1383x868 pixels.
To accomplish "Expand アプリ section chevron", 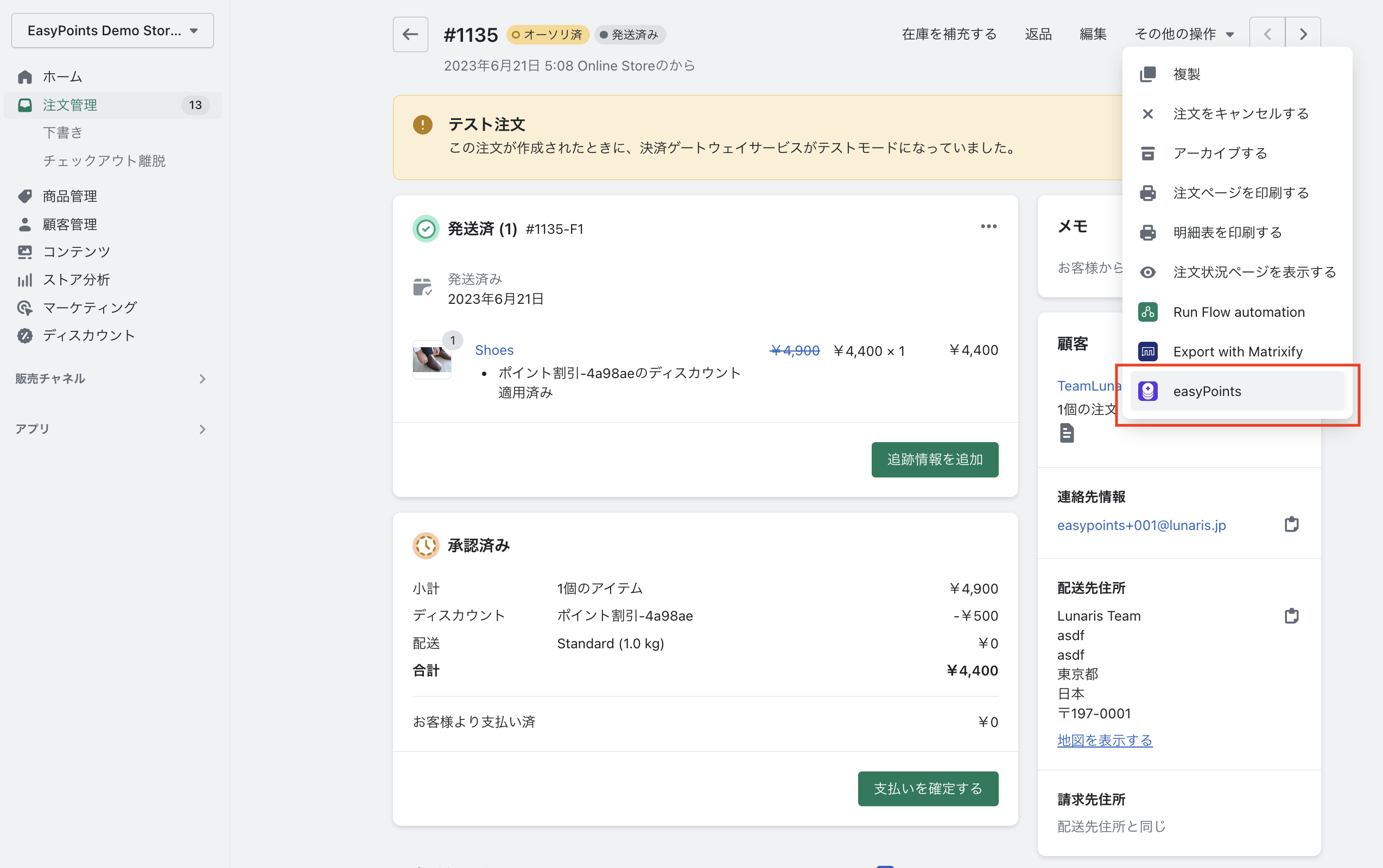I will pyautogui.click(x=202, y=429).
